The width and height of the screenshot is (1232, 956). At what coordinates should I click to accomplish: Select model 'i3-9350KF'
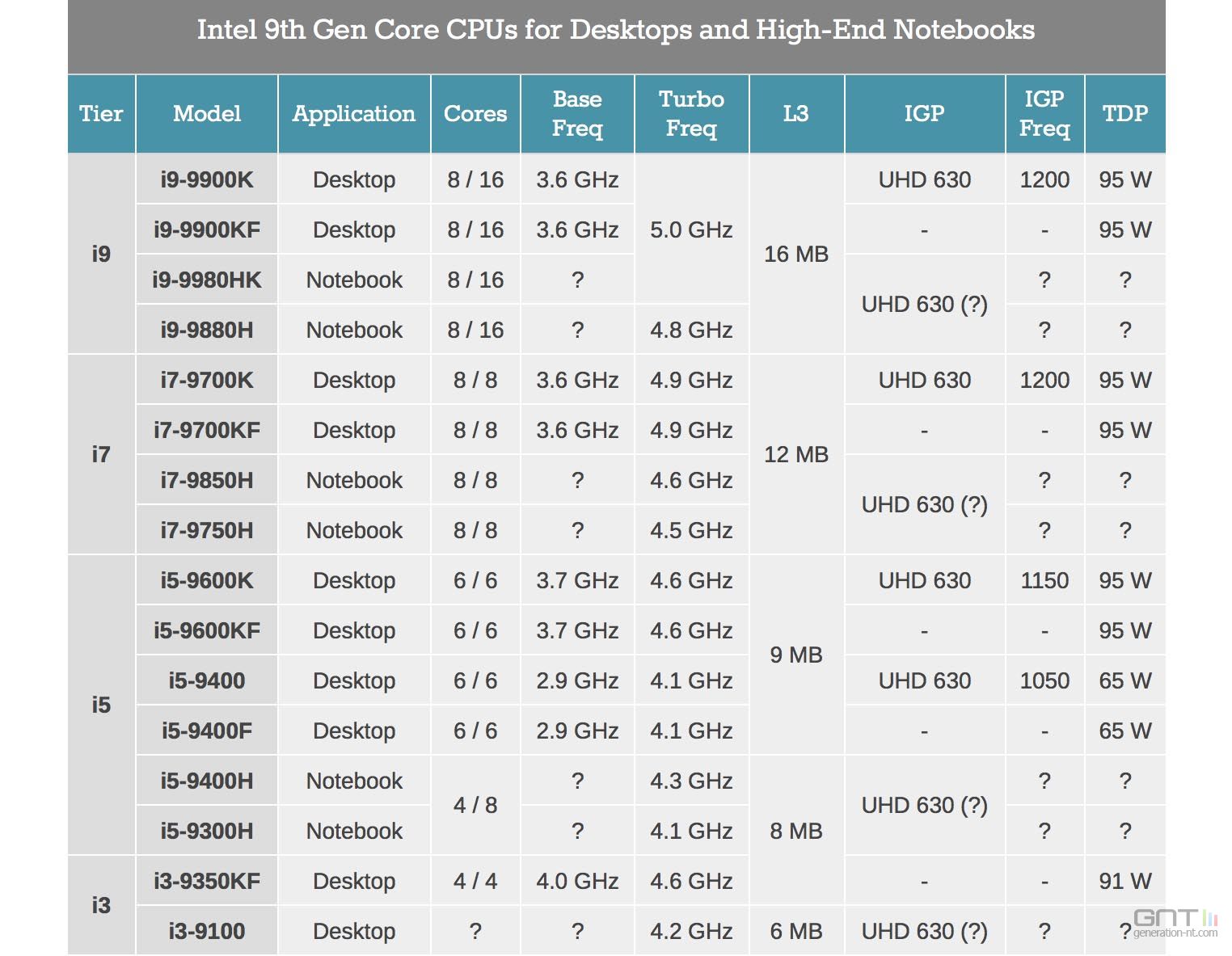pos(207,881)
